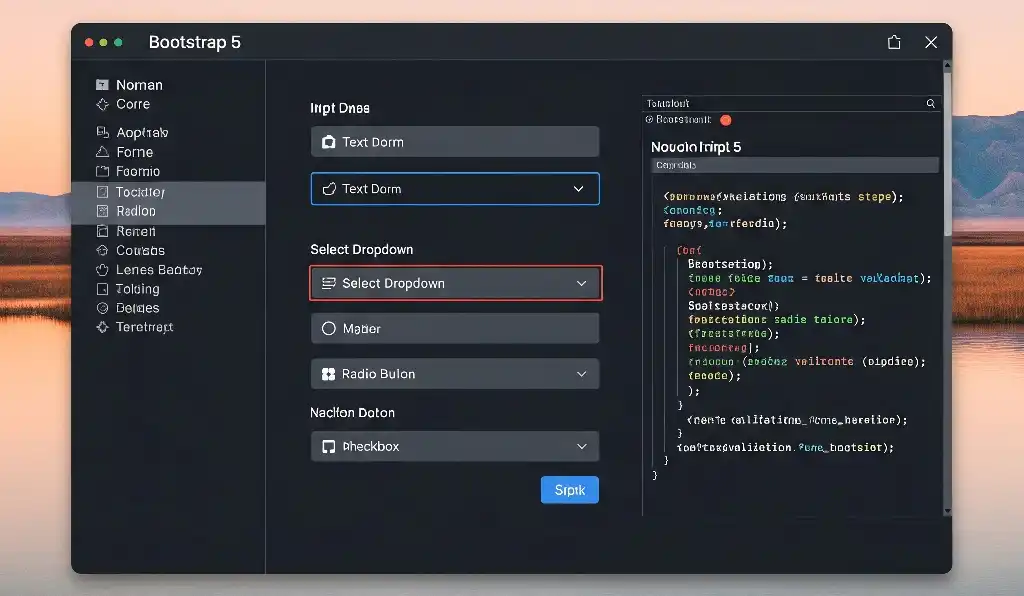Click the Maber input row
Image resolution: width=1024 pixels, height=596 pixels.
pos(455,328)
